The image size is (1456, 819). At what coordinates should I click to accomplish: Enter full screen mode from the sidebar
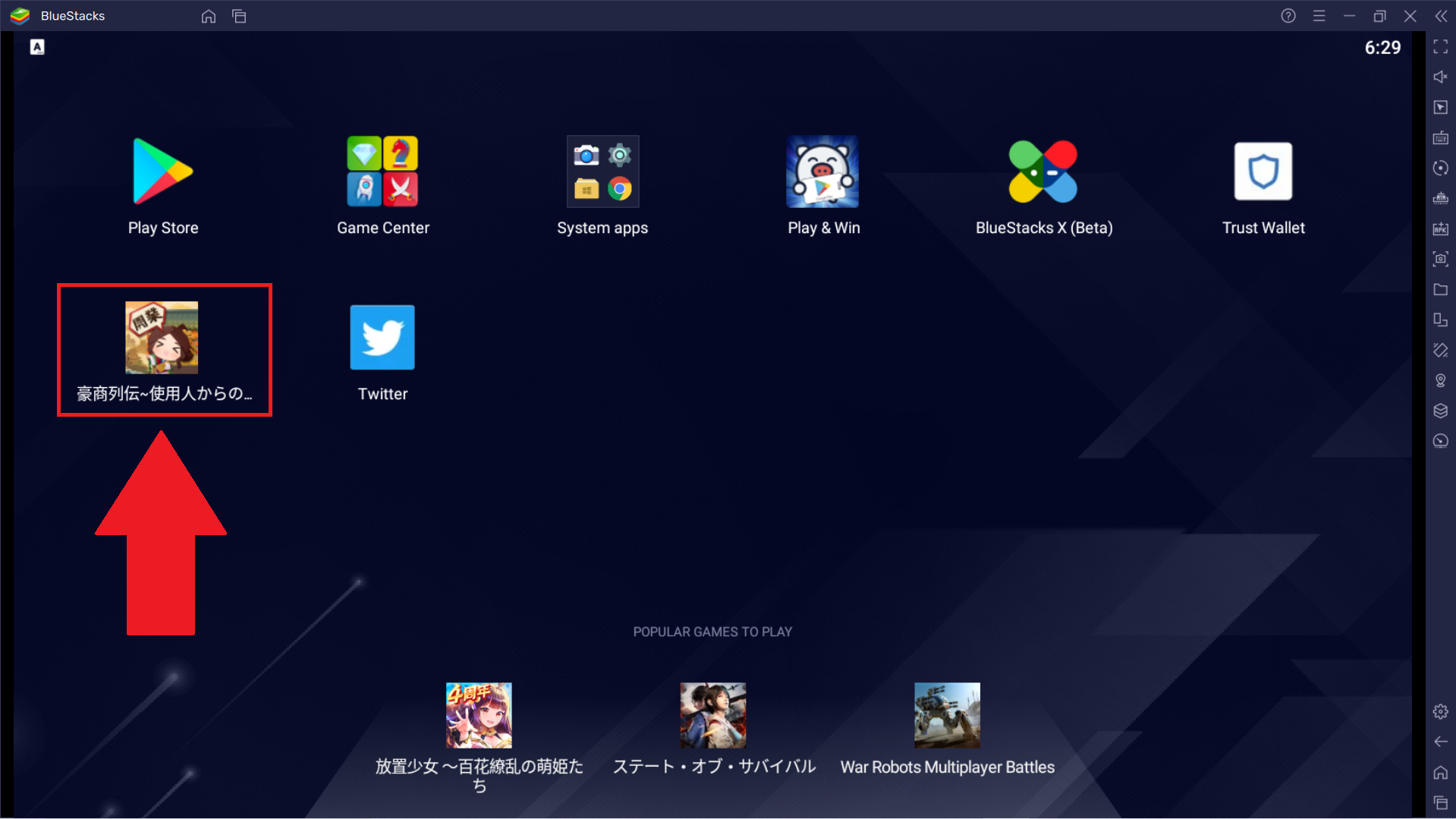pos(1441,47)
